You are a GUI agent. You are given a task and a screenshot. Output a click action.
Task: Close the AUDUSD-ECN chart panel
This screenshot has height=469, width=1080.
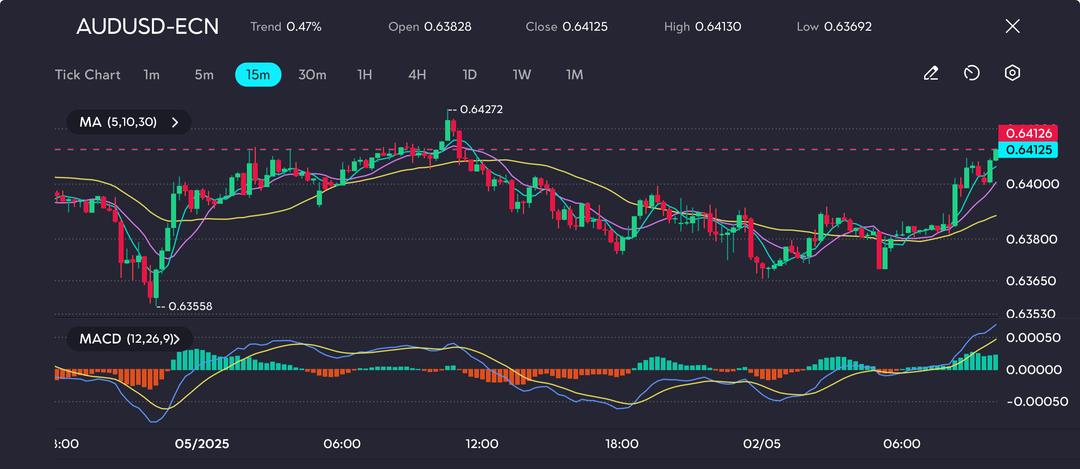point(1012,26)
